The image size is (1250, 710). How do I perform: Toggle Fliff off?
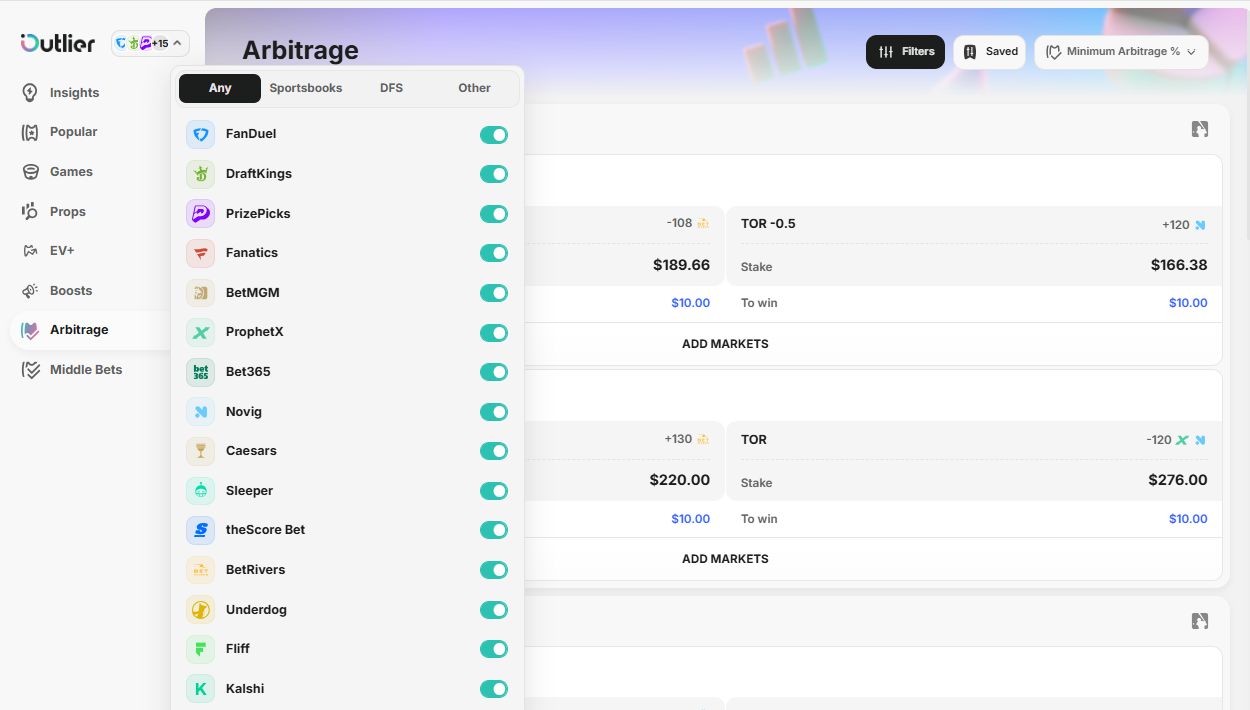click(494, 649)
